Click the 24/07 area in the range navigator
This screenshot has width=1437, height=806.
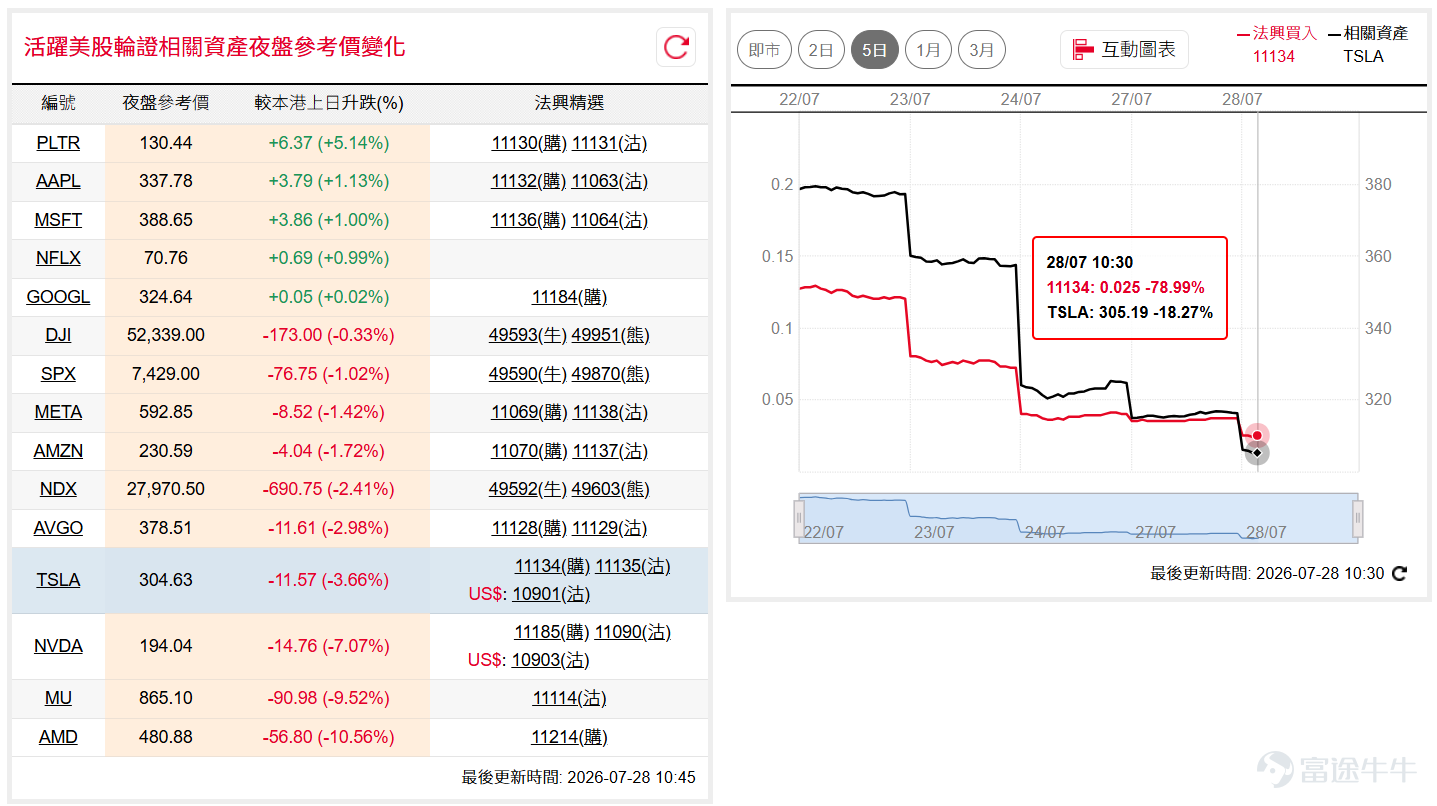[1045, 532]
